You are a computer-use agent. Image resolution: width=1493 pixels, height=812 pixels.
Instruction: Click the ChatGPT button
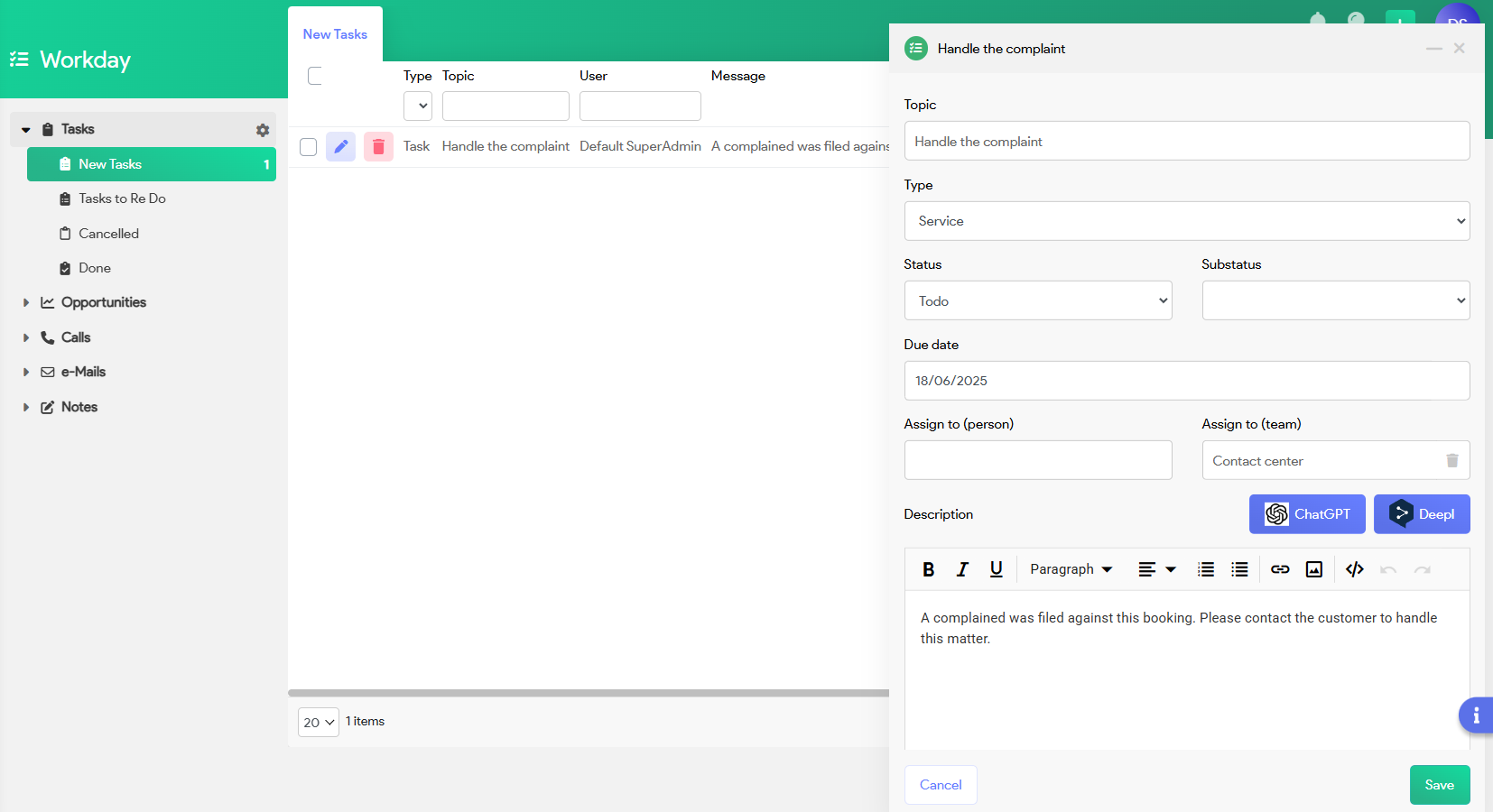click(x=1306, y=514)
